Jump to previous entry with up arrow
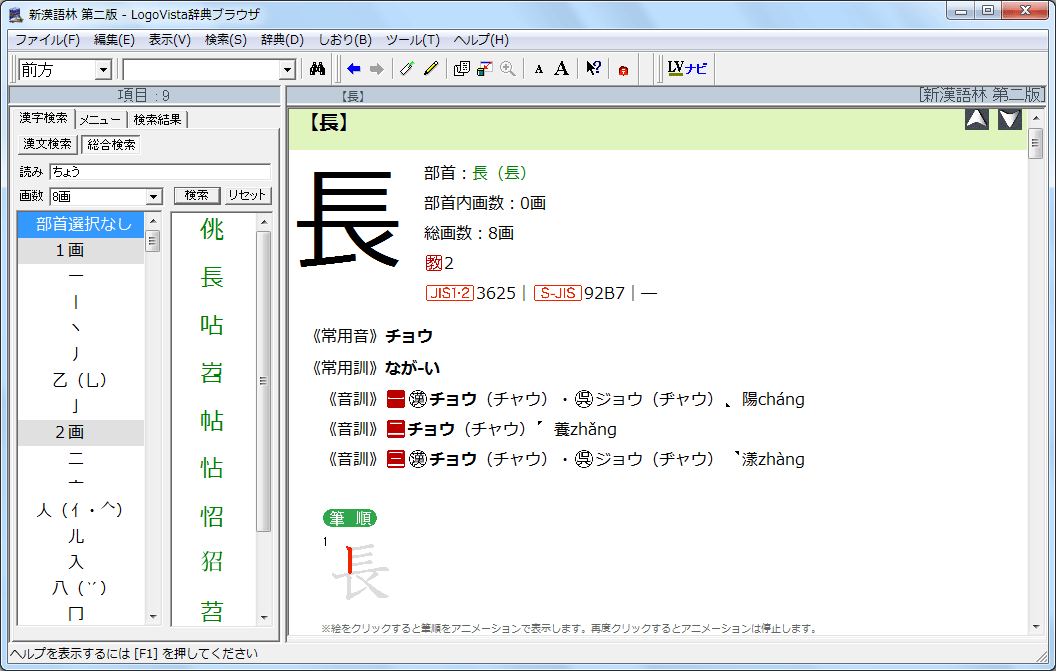The image size is (1056, 671). 977,120
